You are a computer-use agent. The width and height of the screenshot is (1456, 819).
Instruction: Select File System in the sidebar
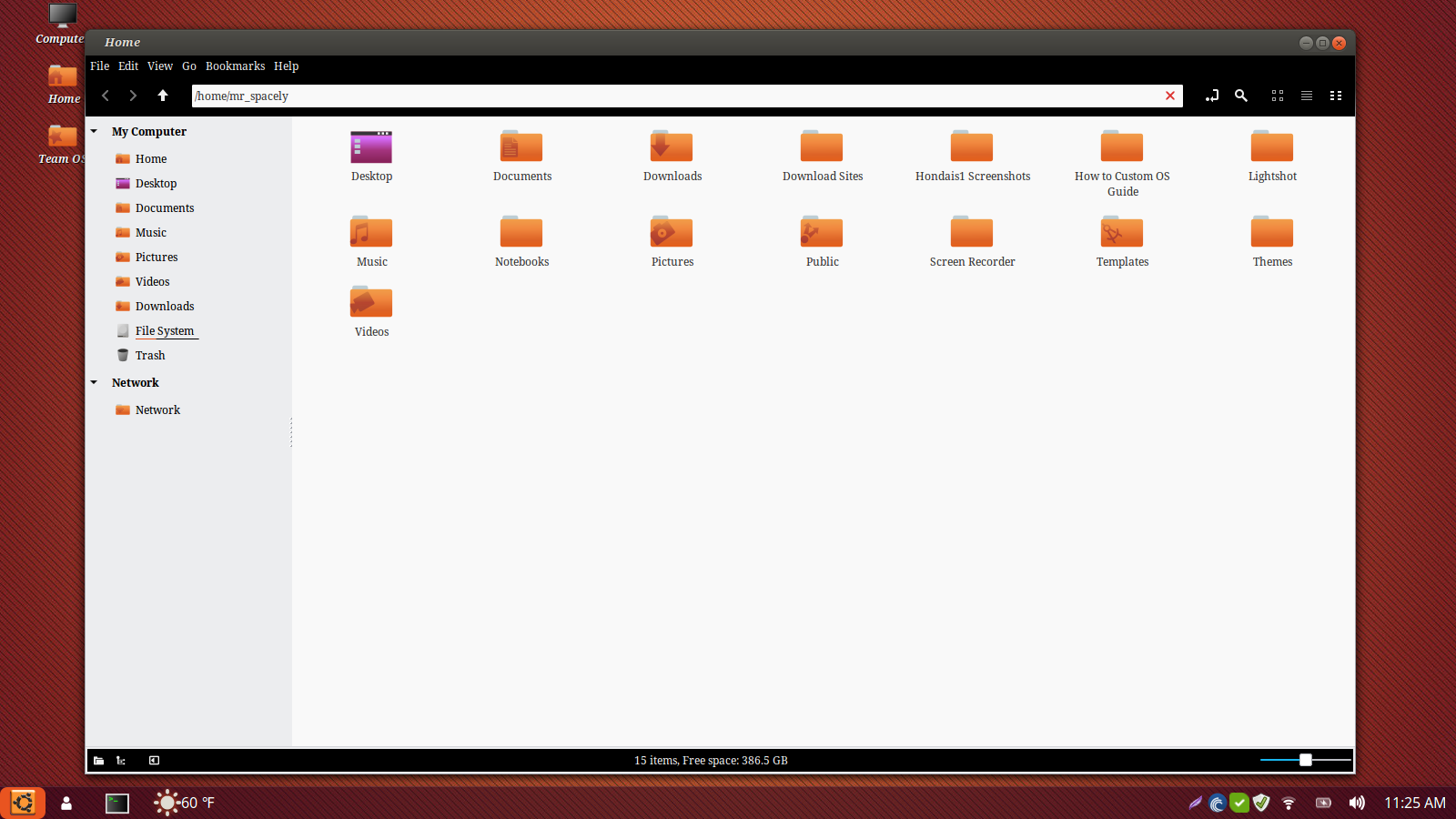point(164,331)
